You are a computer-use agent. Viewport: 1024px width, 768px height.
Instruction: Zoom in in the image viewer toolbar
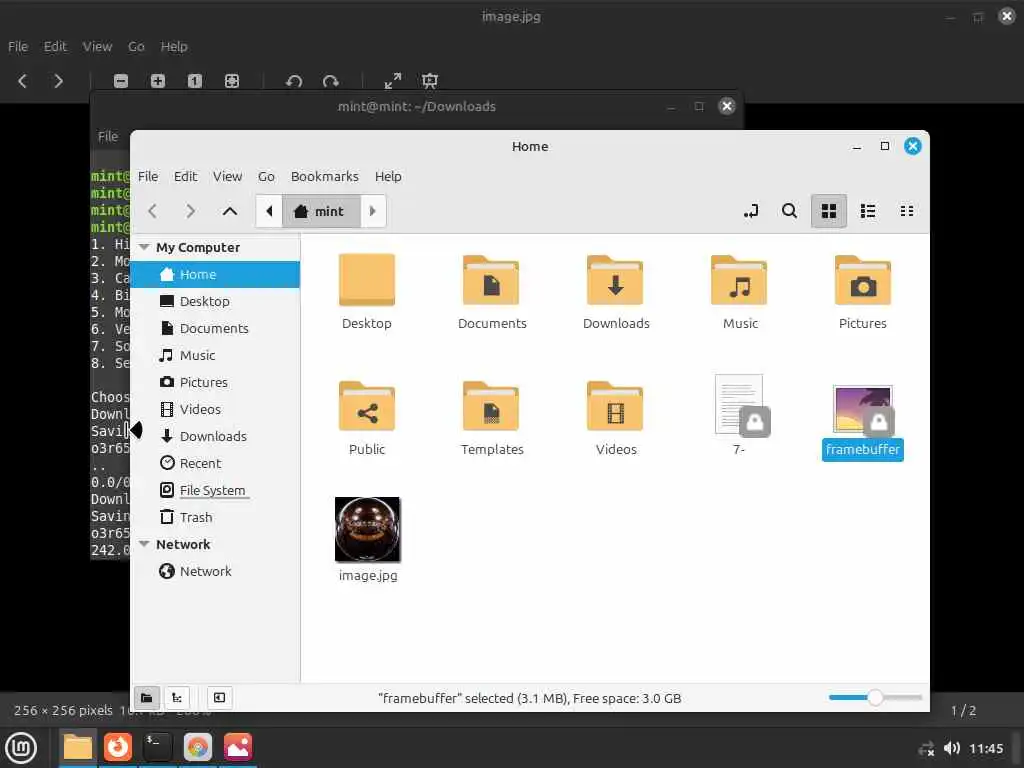(x=157, y=81)
